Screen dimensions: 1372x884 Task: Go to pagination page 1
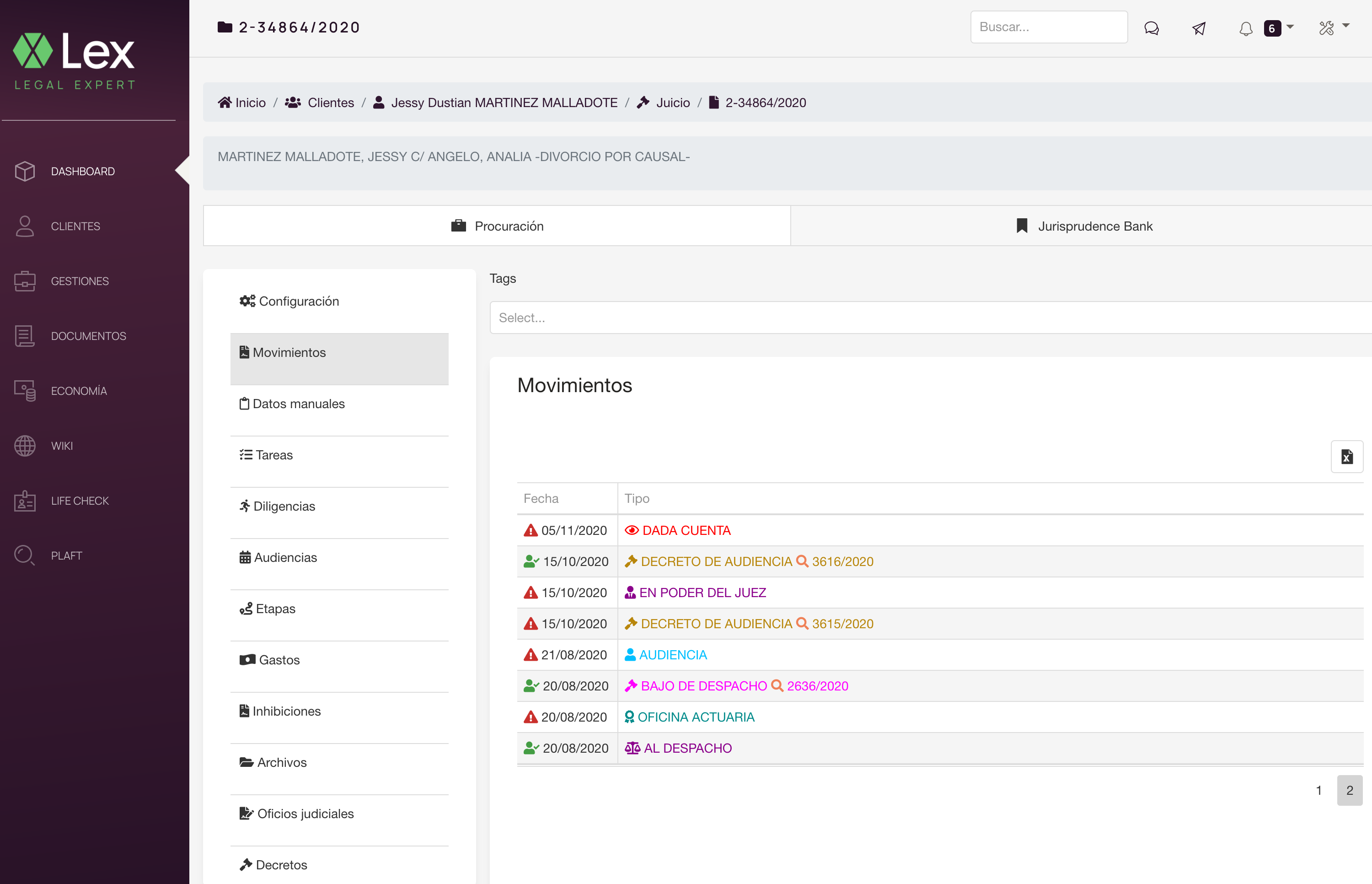pyautogui.click(x=1318, y=791)
